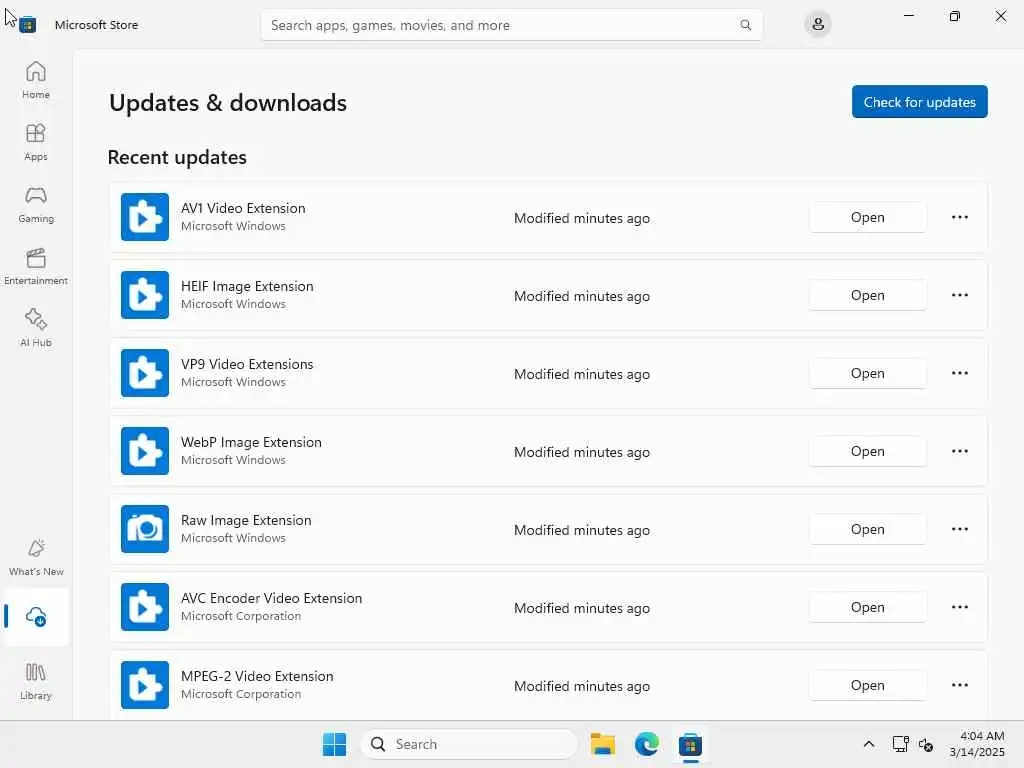Click the Microsoft Store taskbar icon

(690, 744)
